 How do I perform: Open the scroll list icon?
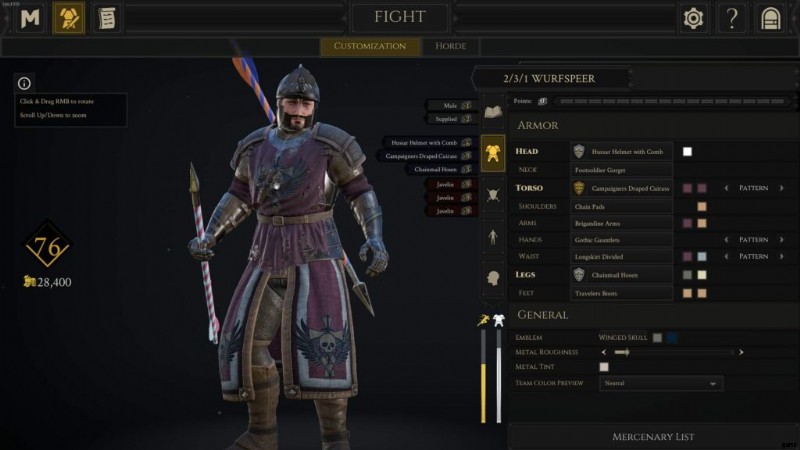pyautogui.click(x=107, y=18)
